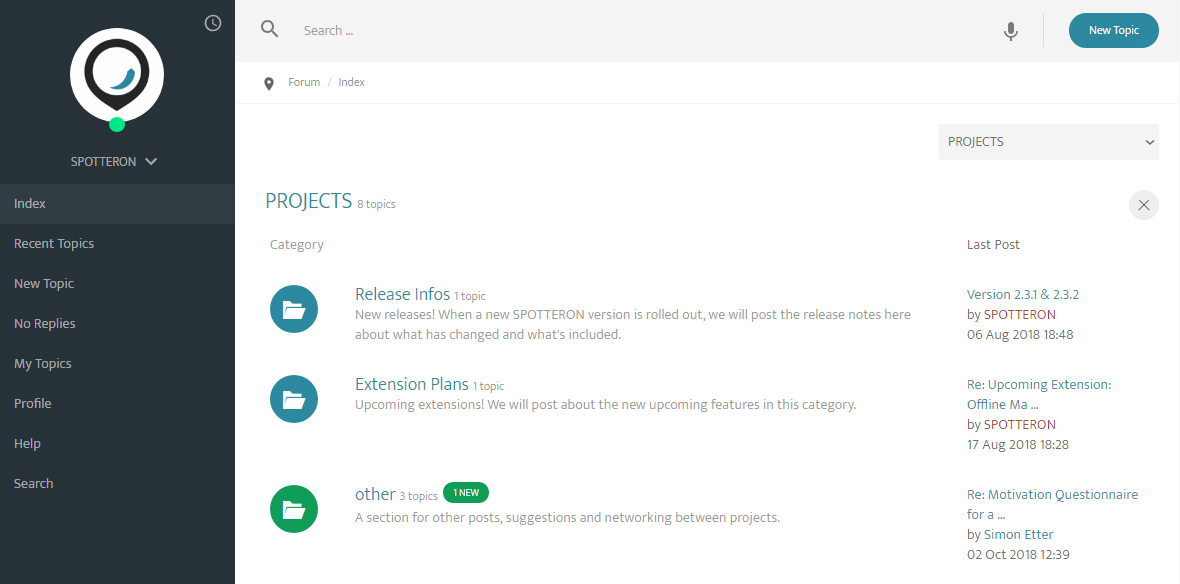
Task: Open the green 'other' category folder icon
Action: [294, 510]
